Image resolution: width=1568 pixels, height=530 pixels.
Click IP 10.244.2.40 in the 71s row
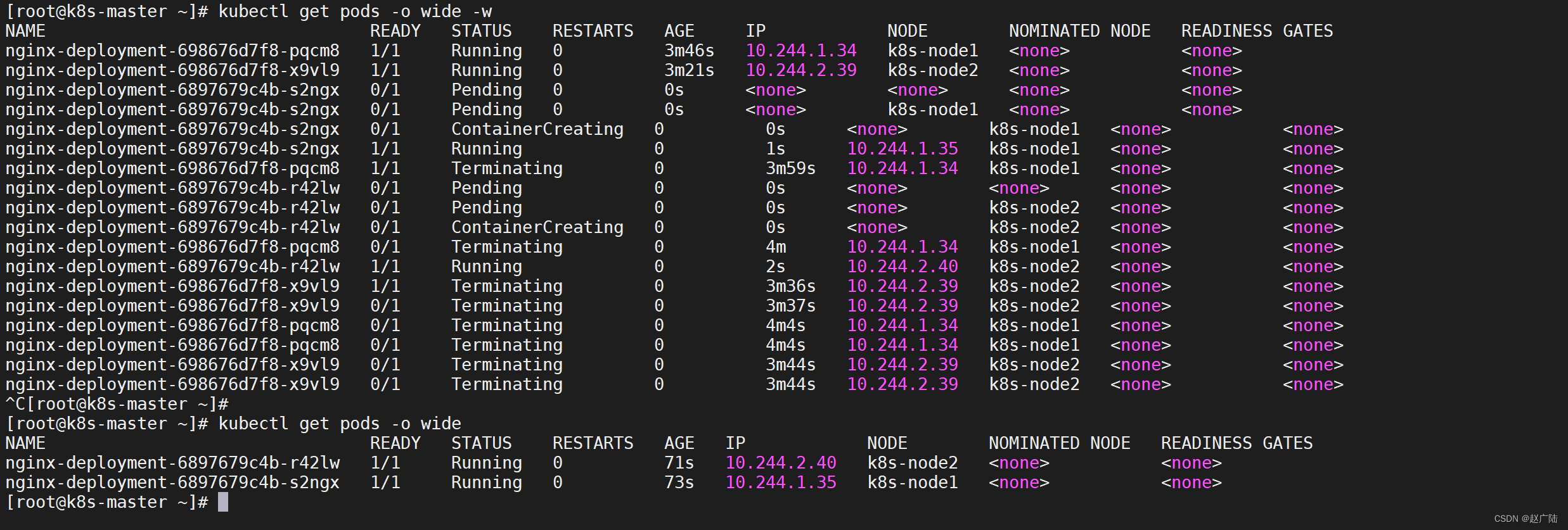click(x=781, y=463)
